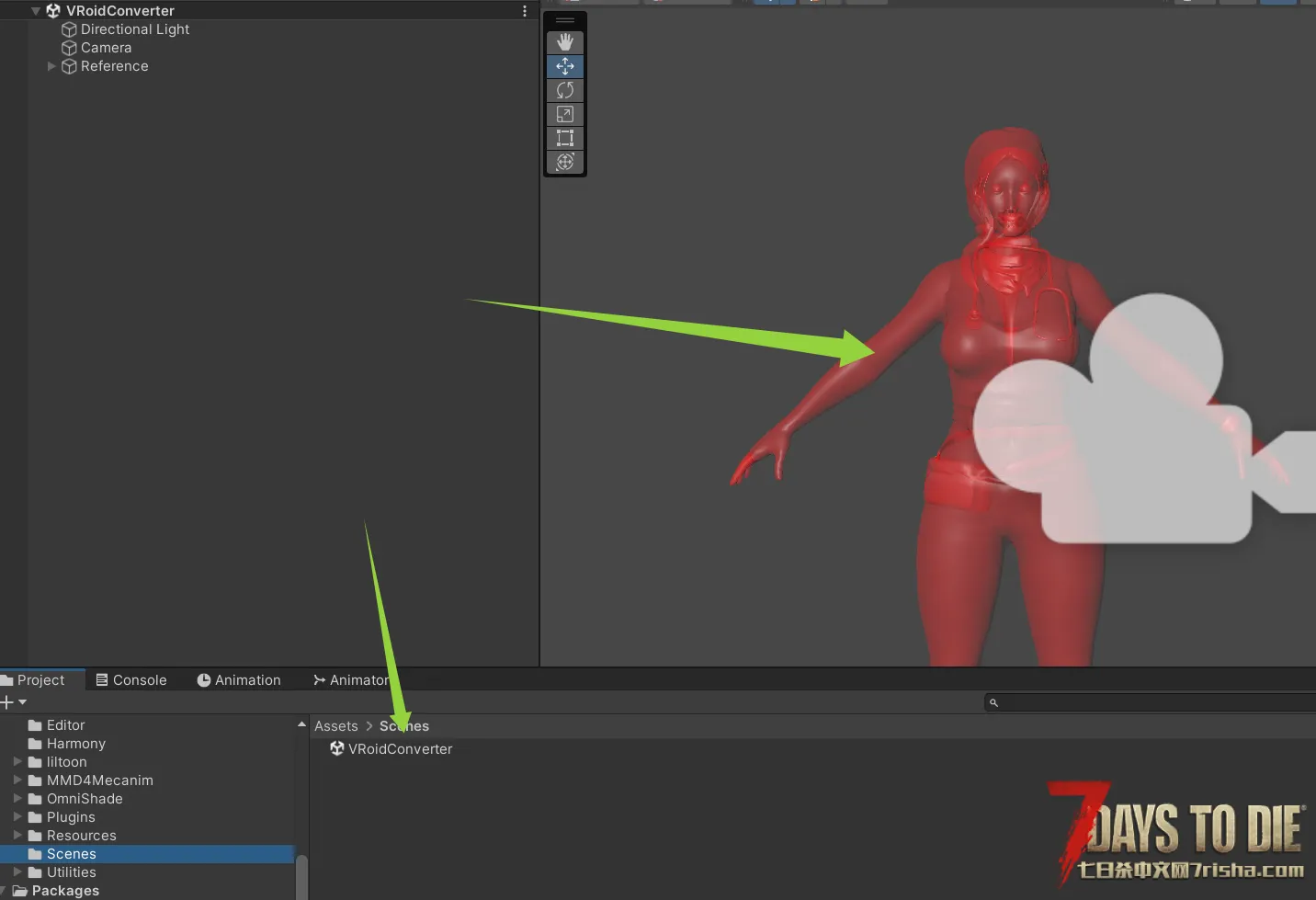
Task: Select the Scenes folder
Action: tap(147, 854)
